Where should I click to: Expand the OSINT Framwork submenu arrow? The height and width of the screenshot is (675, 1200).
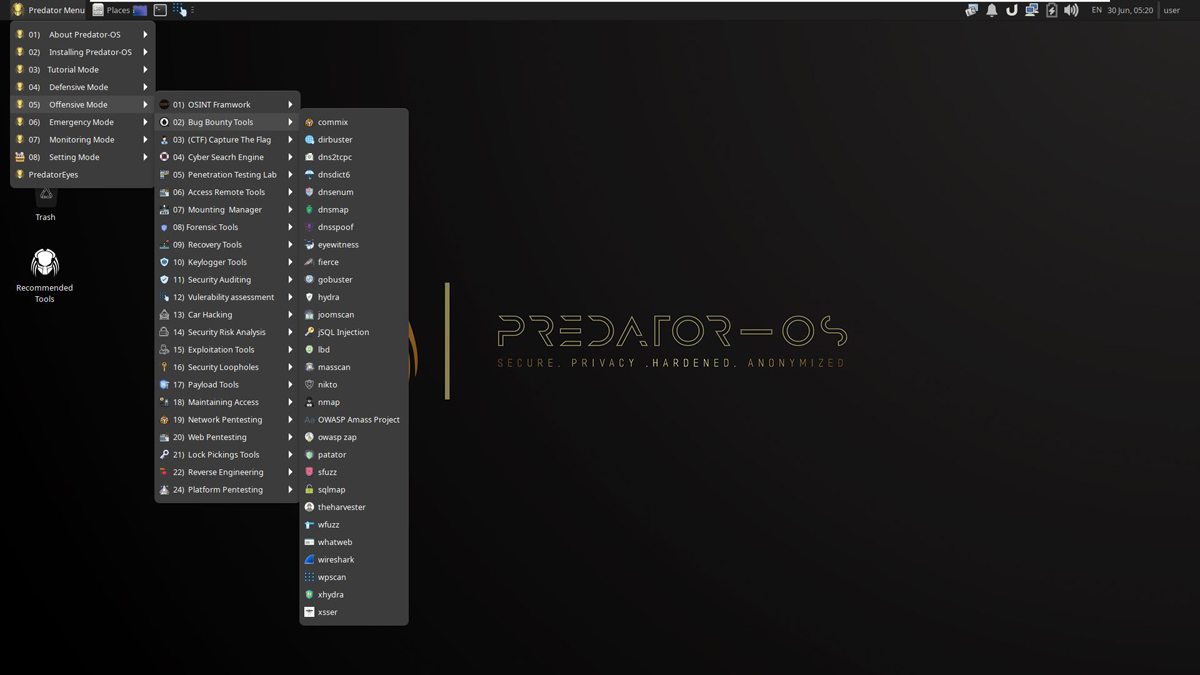point(291,105)
